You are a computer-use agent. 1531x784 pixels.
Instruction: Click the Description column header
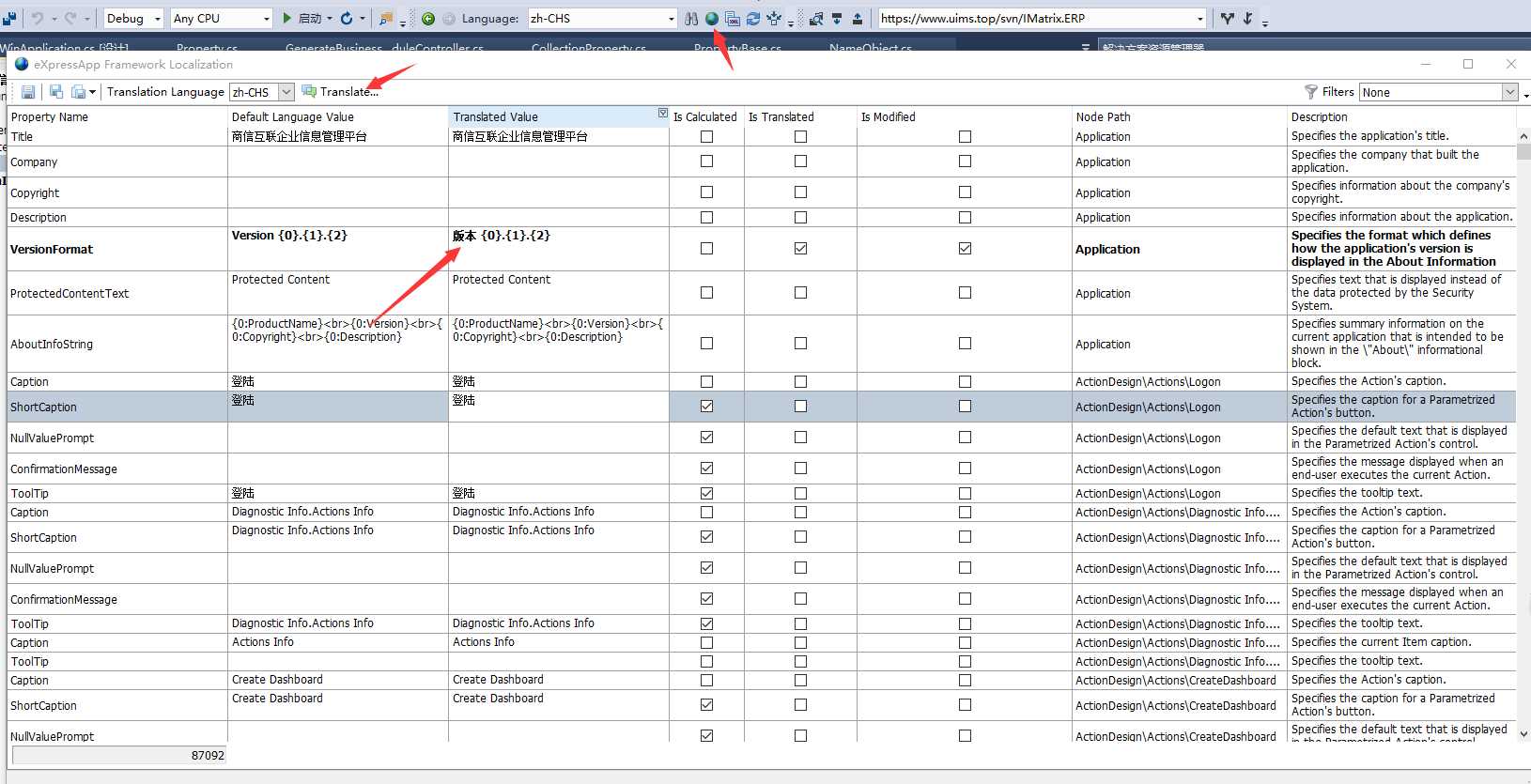1401,117
